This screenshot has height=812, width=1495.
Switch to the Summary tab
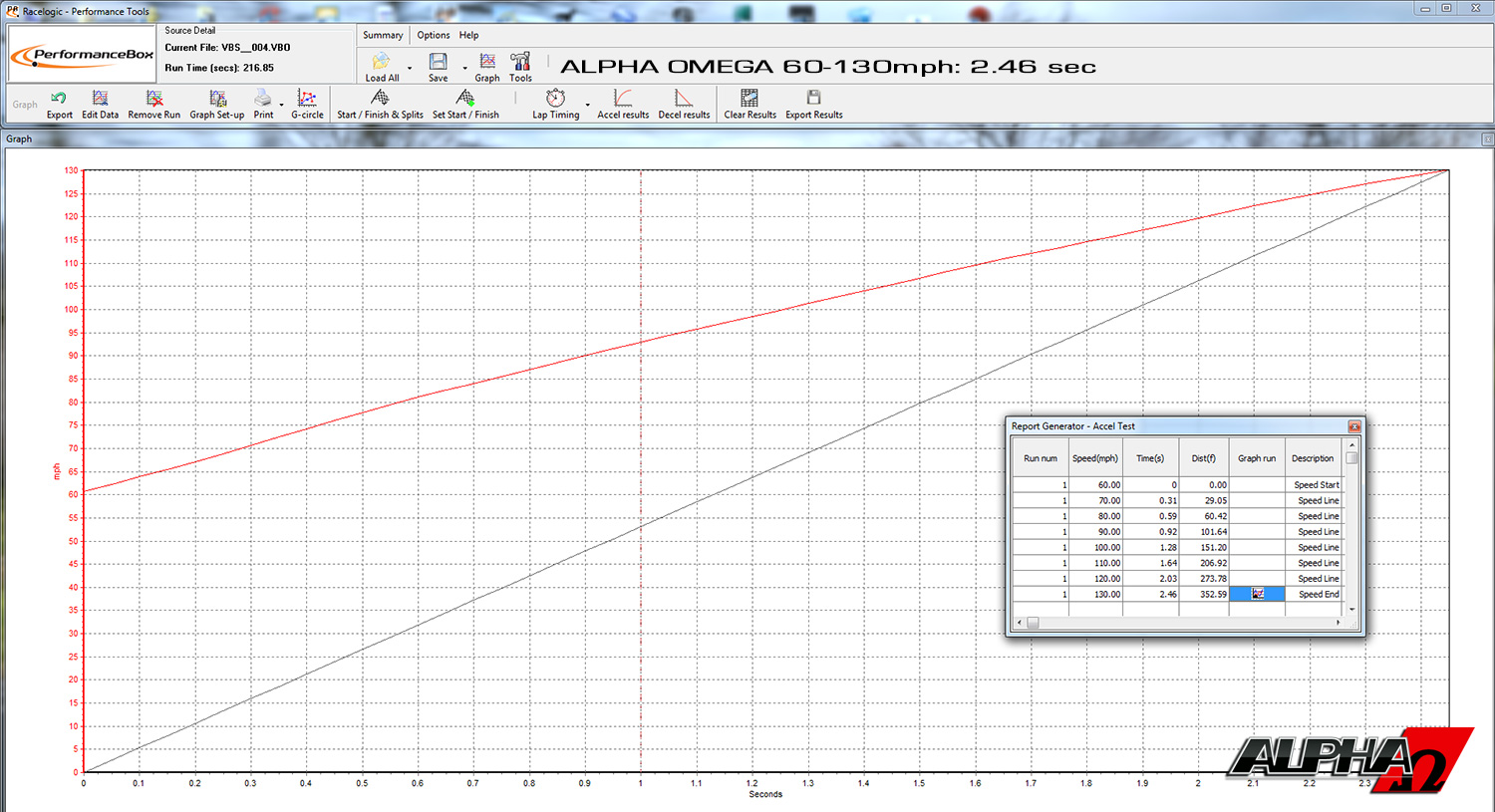click(383, 35)
